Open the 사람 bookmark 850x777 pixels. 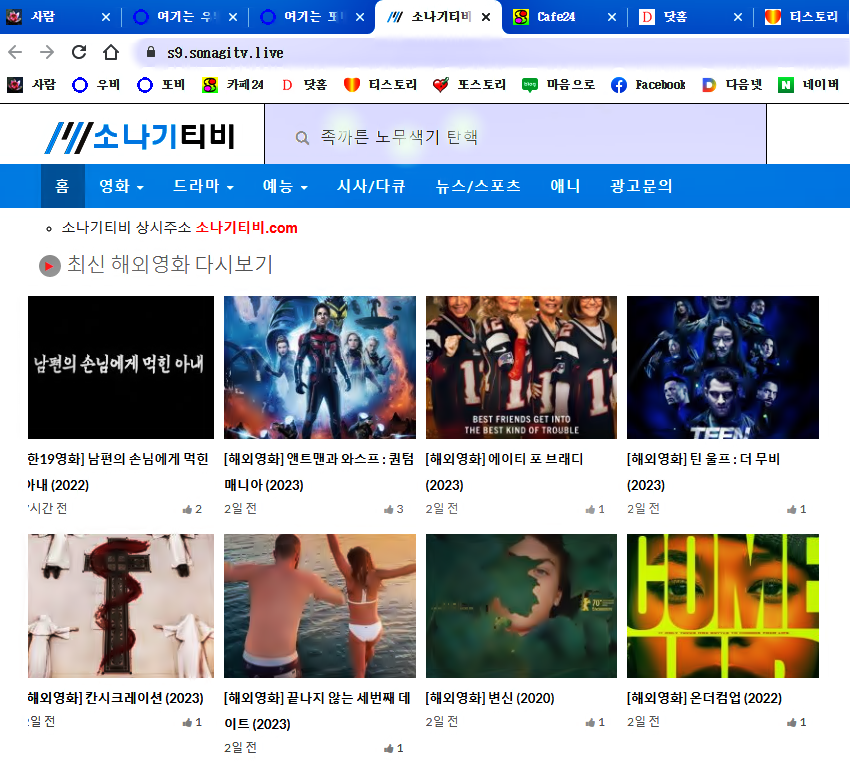[31, 85]
